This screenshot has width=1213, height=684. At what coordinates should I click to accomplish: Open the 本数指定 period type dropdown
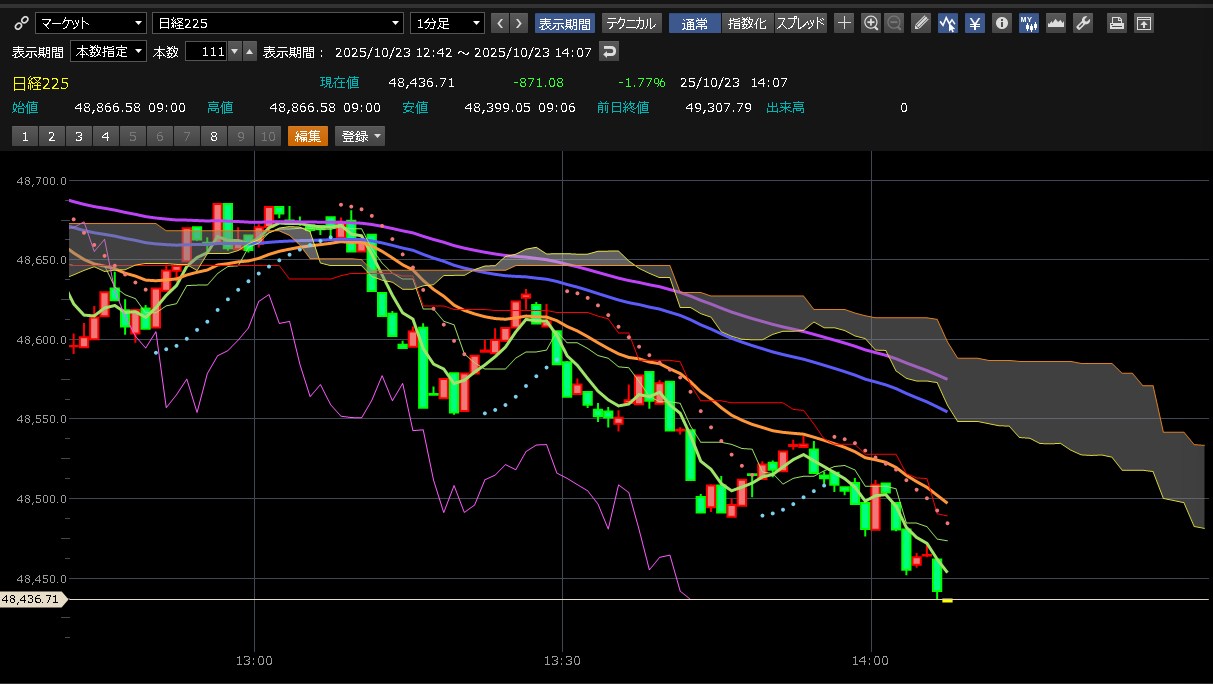109,52
